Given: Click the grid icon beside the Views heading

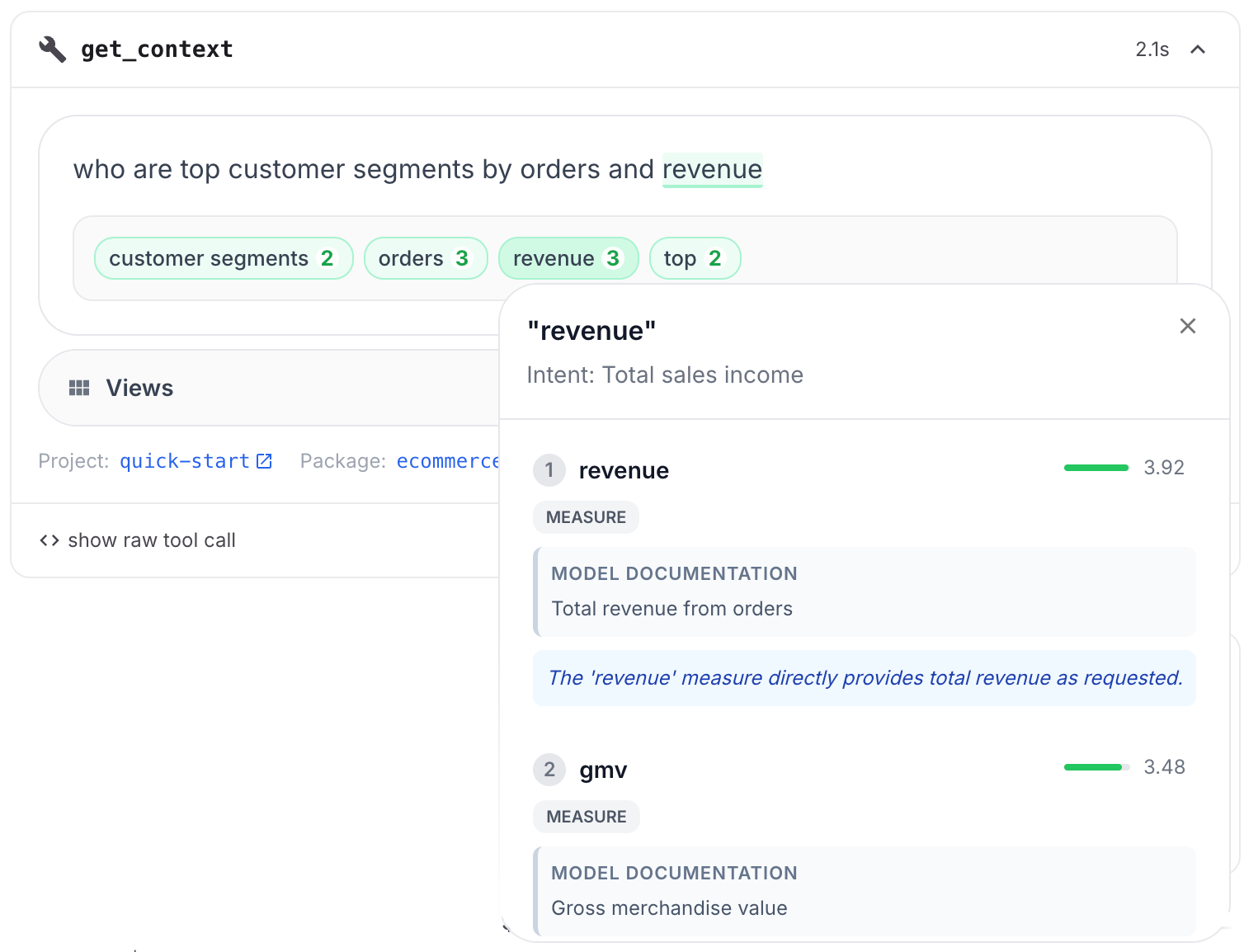Looking at the screenshot, I should point(80,387).
